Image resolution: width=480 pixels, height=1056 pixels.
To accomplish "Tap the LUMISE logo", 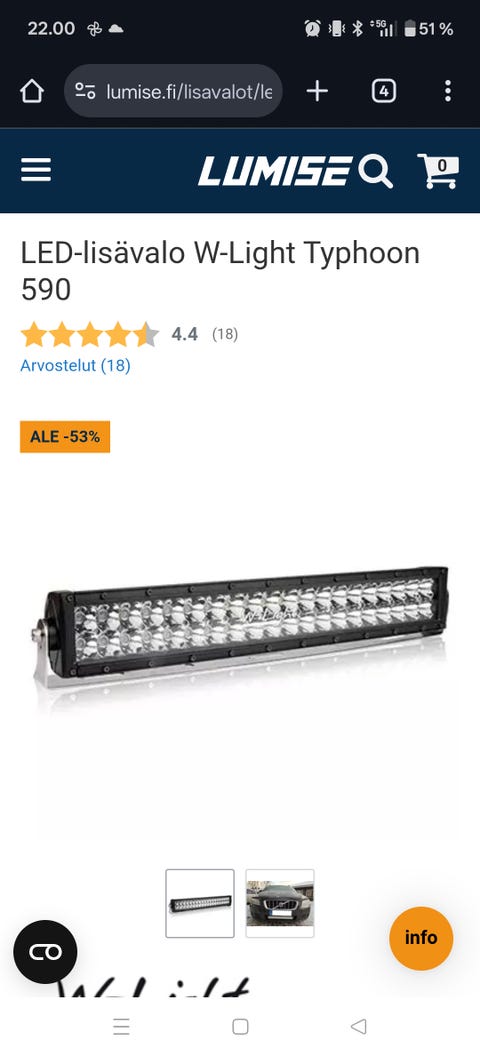I will (x=275, y=171).
